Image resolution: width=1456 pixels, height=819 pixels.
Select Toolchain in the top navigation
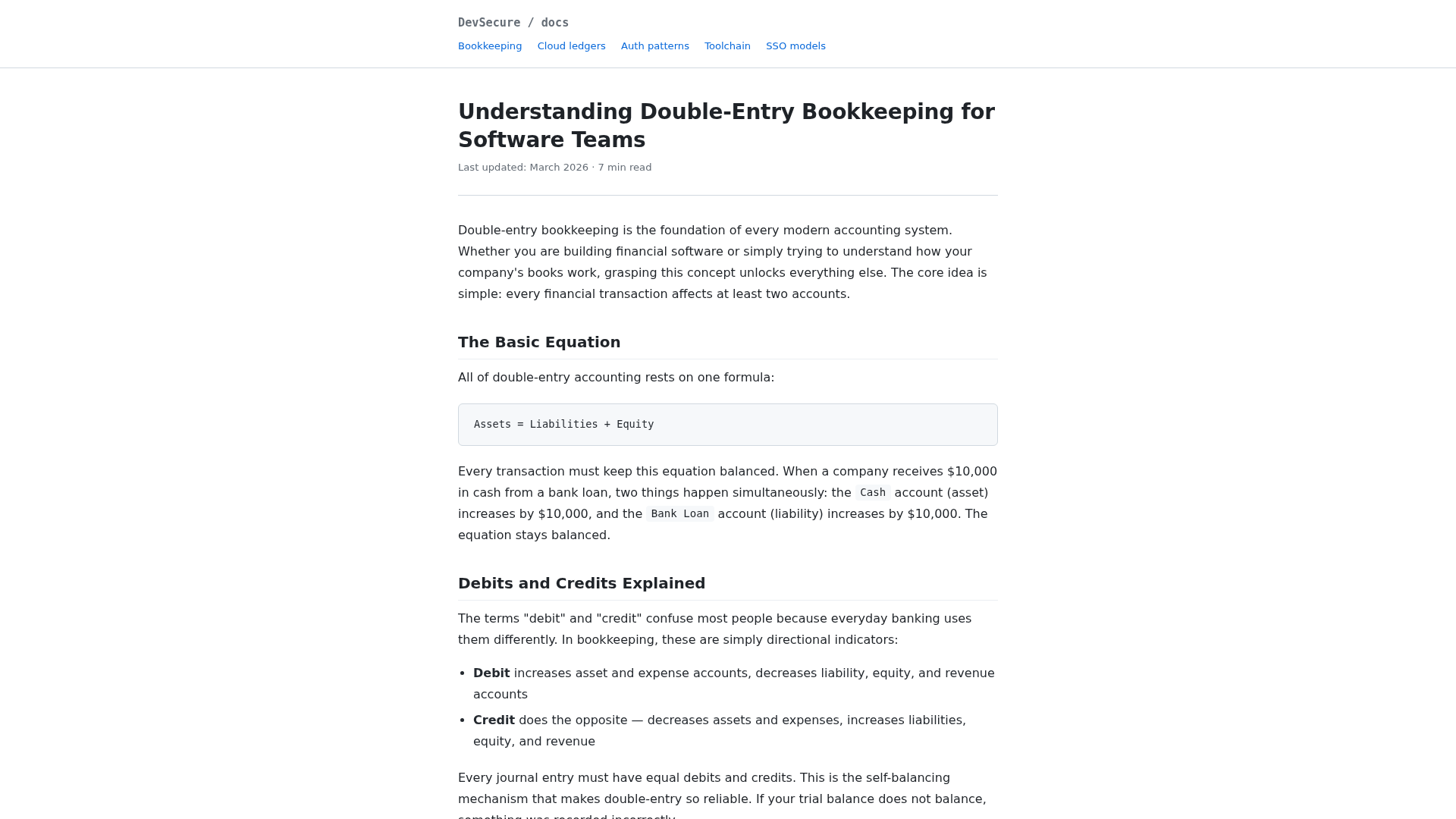727,46
